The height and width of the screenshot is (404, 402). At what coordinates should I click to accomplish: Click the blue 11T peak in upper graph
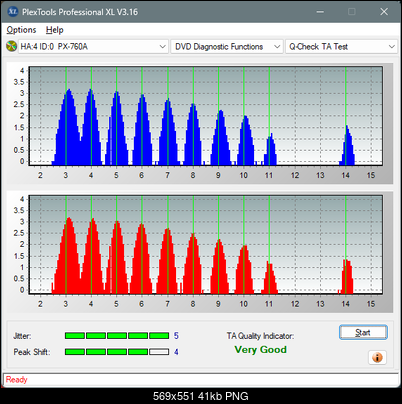pyautogui.click(x=270, y=149)
